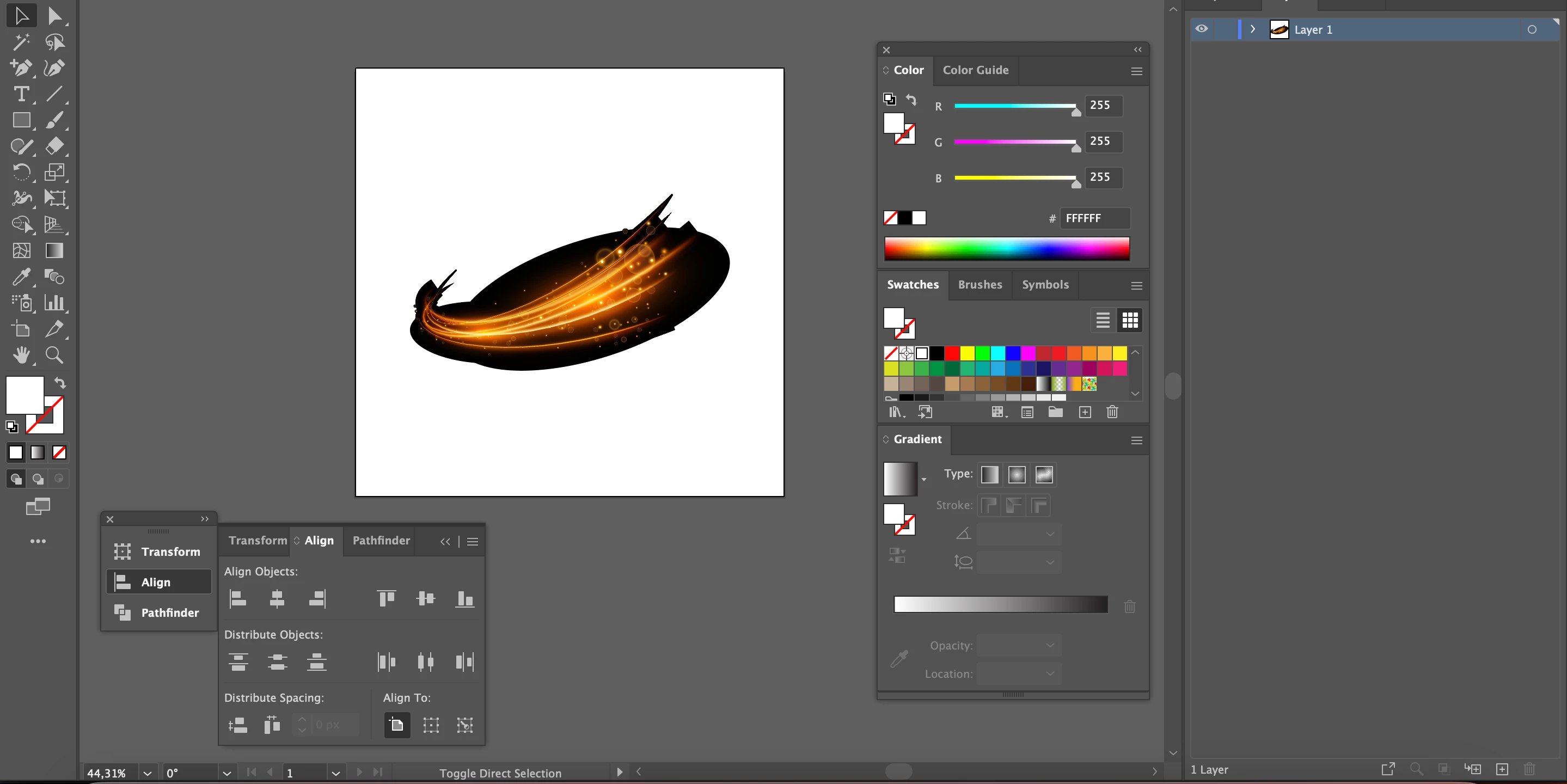Select the Magic Wand tool

21,42
